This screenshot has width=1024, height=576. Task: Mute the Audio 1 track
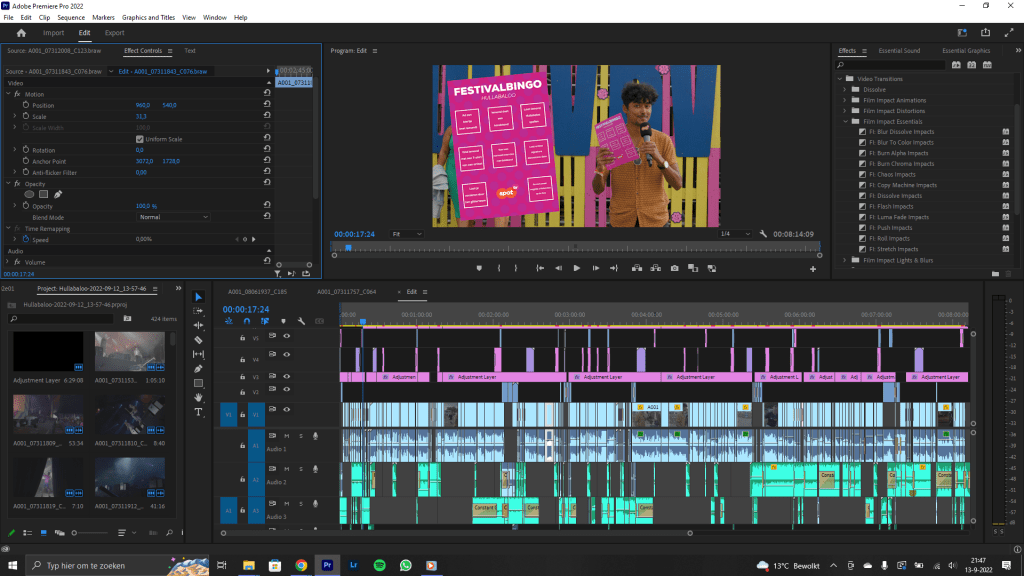(287, 436)
